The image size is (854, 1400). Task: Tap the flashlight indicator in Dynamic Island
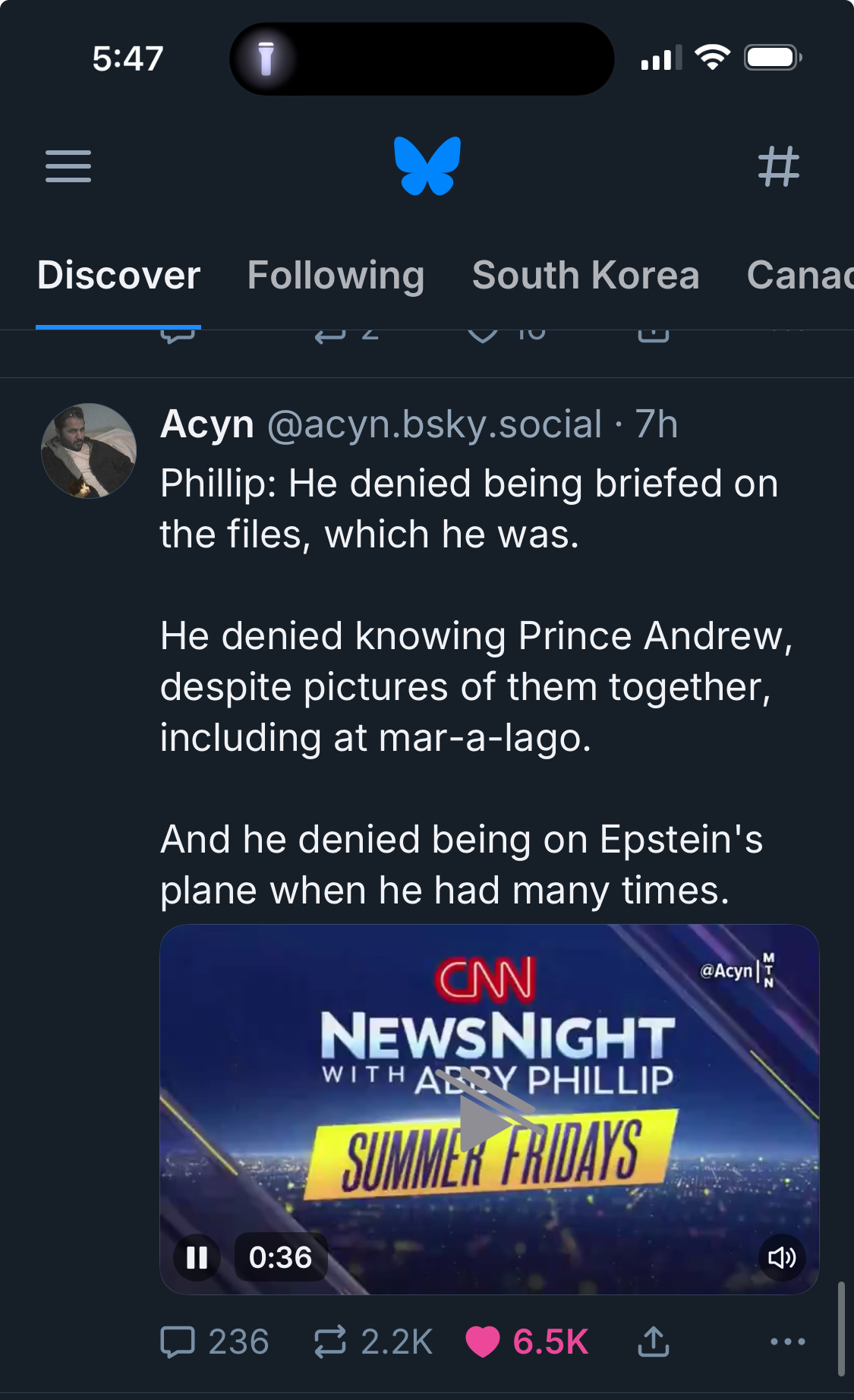click(x=266, y=58)
